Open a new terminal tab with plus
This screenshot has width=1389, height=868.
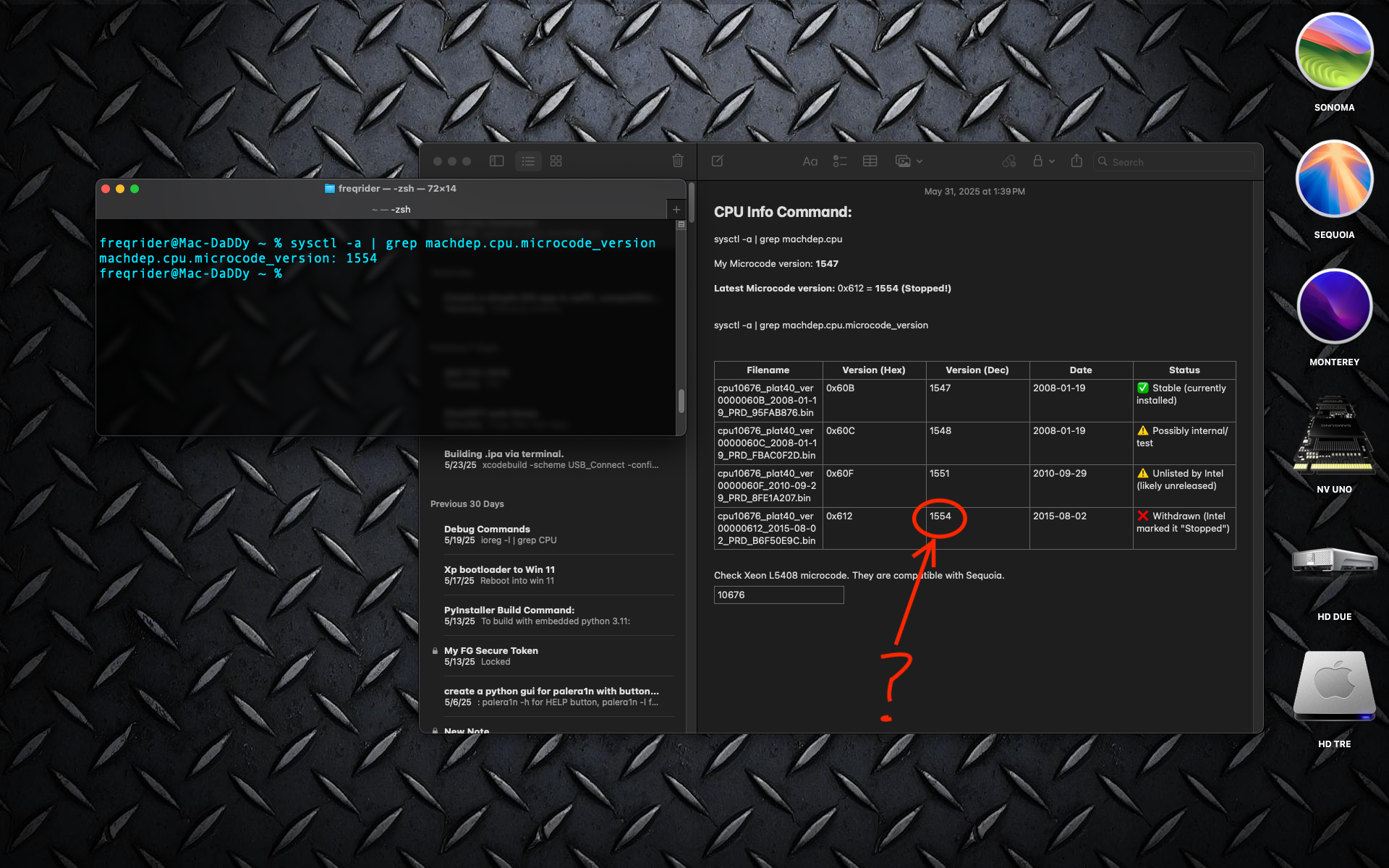[x=676, y=210]
